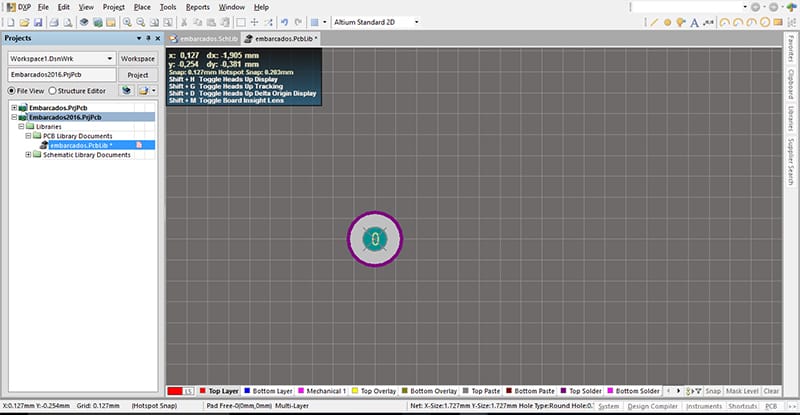Collapse the Embarcados2016.PrjPcb project node
The width and height of the screenshot is (800, 415).
pos(13,116)
